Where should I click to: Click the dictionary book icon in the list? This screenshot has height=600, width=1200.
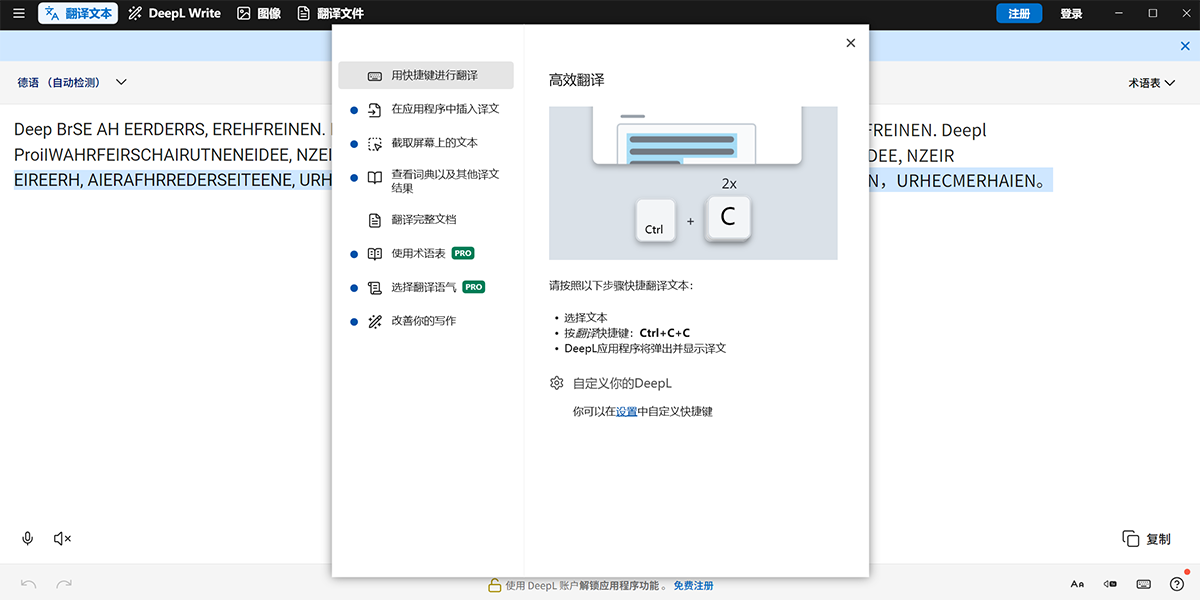tap(375, 177)
